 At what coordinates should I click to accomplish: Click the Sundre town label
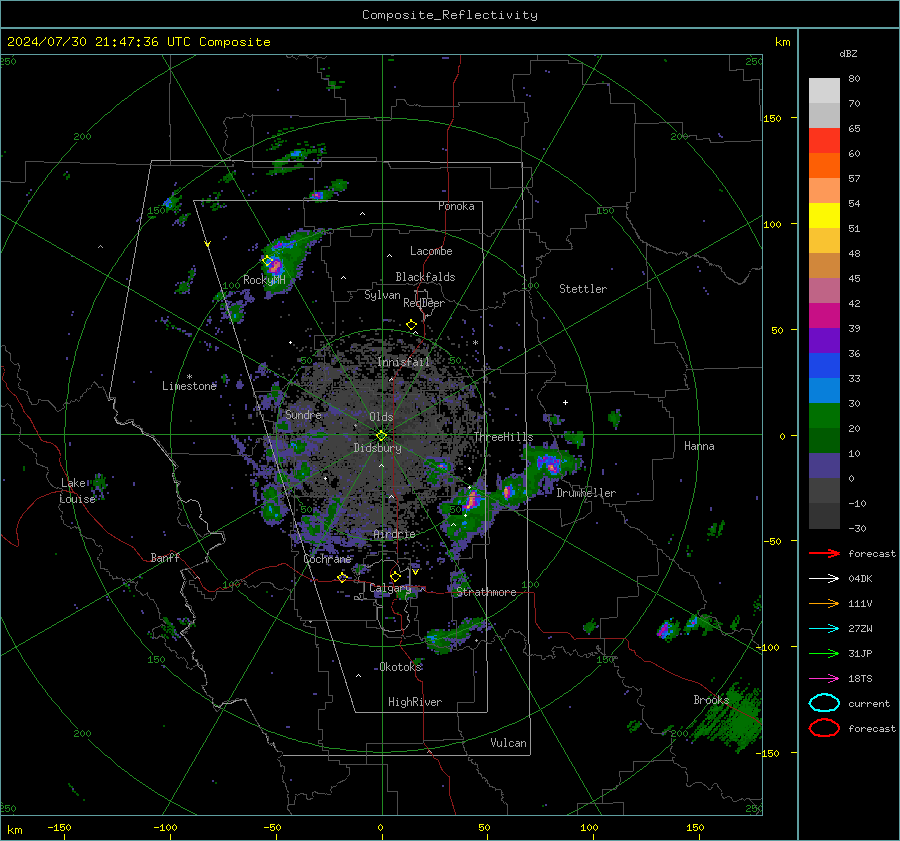coord(303,414)
